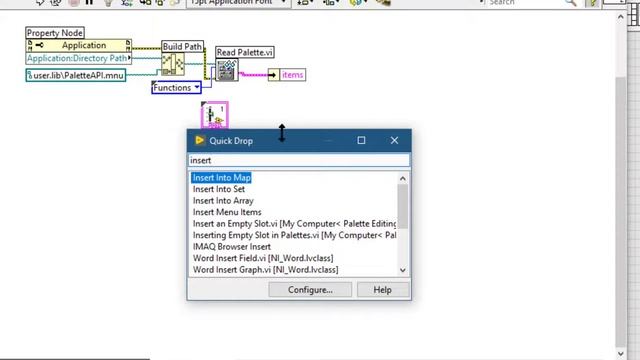Select the Read Palette.vi node icon
This screenshot has height=360, width=640.
pos(227,70)
